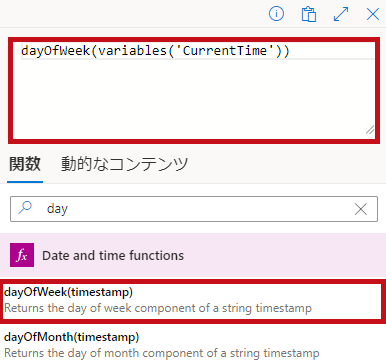Click the function search box containing 'day'

pyautogui.click(x=194, y=209)
